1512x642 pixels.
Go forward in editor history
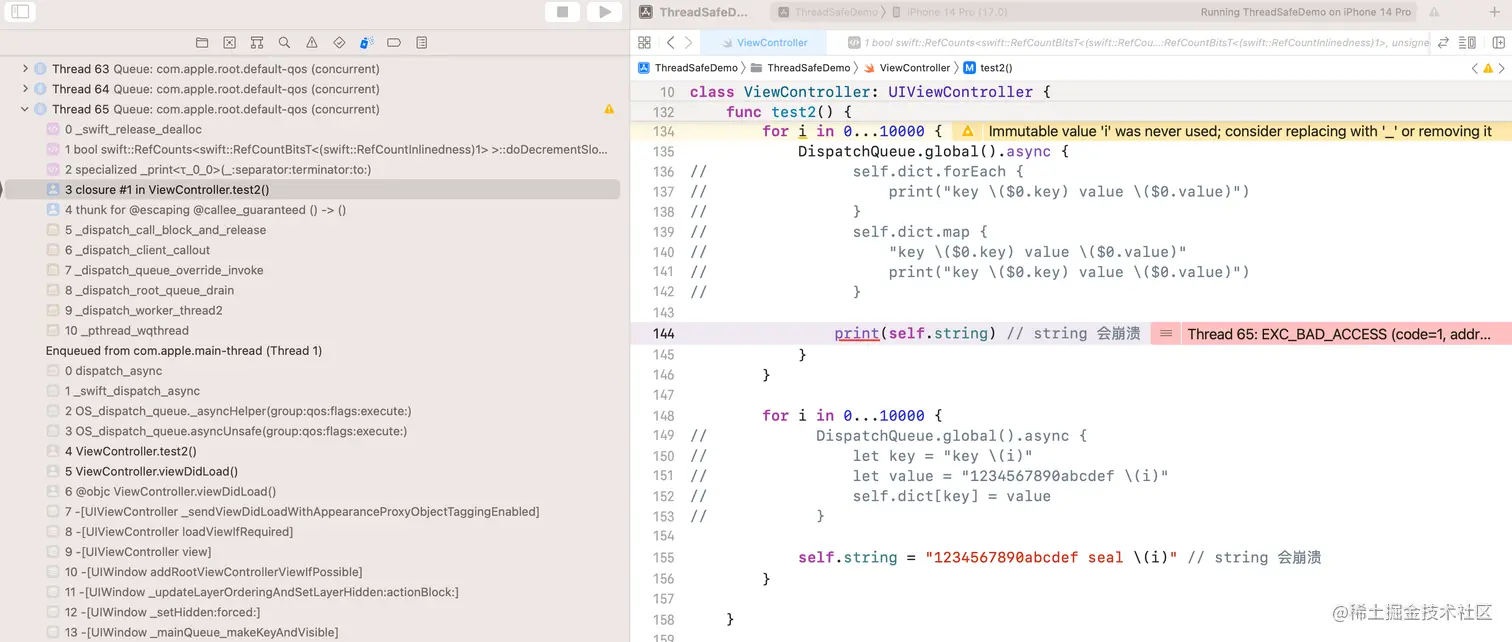688,43
